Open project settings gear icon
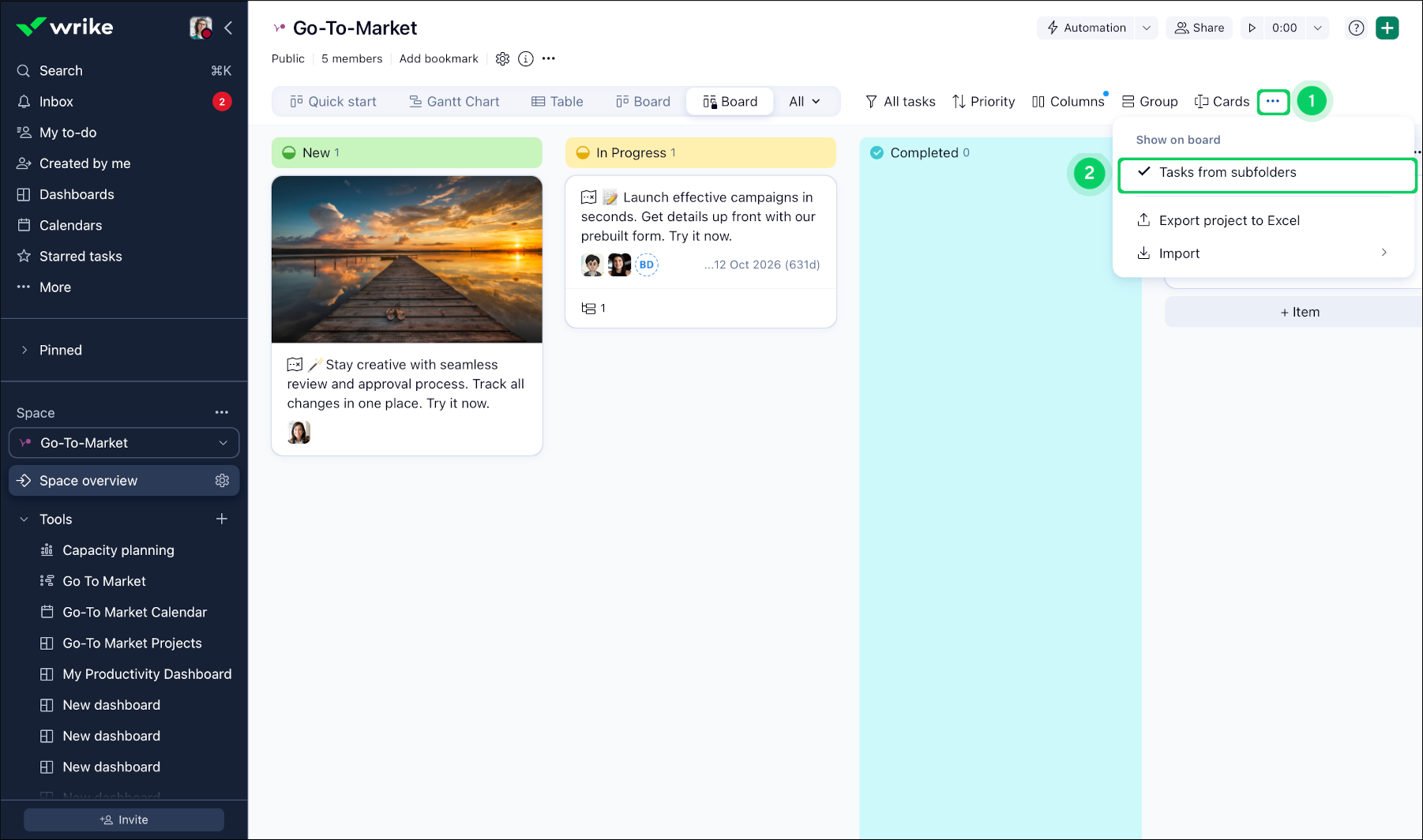 point(502,58)
